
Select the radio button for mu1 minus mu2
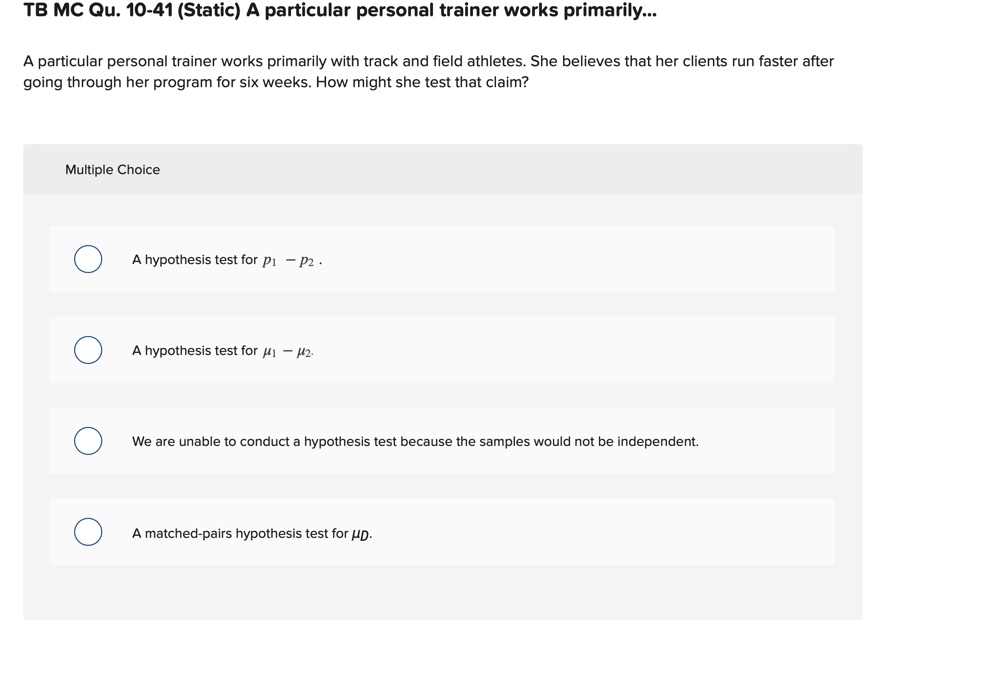[87, 350]
